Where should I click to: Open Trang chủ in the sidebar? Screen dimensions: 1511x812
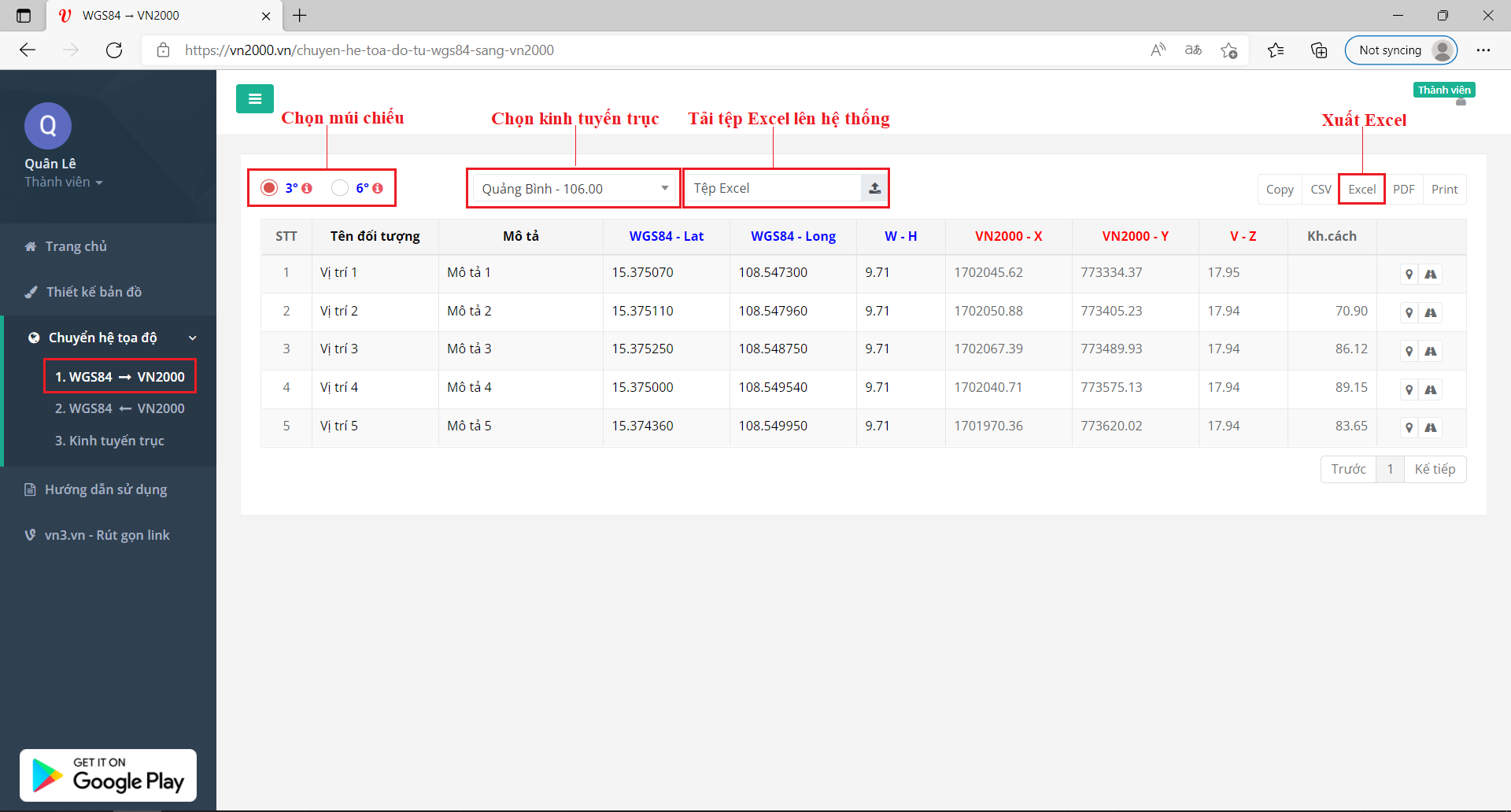point(76,246)
